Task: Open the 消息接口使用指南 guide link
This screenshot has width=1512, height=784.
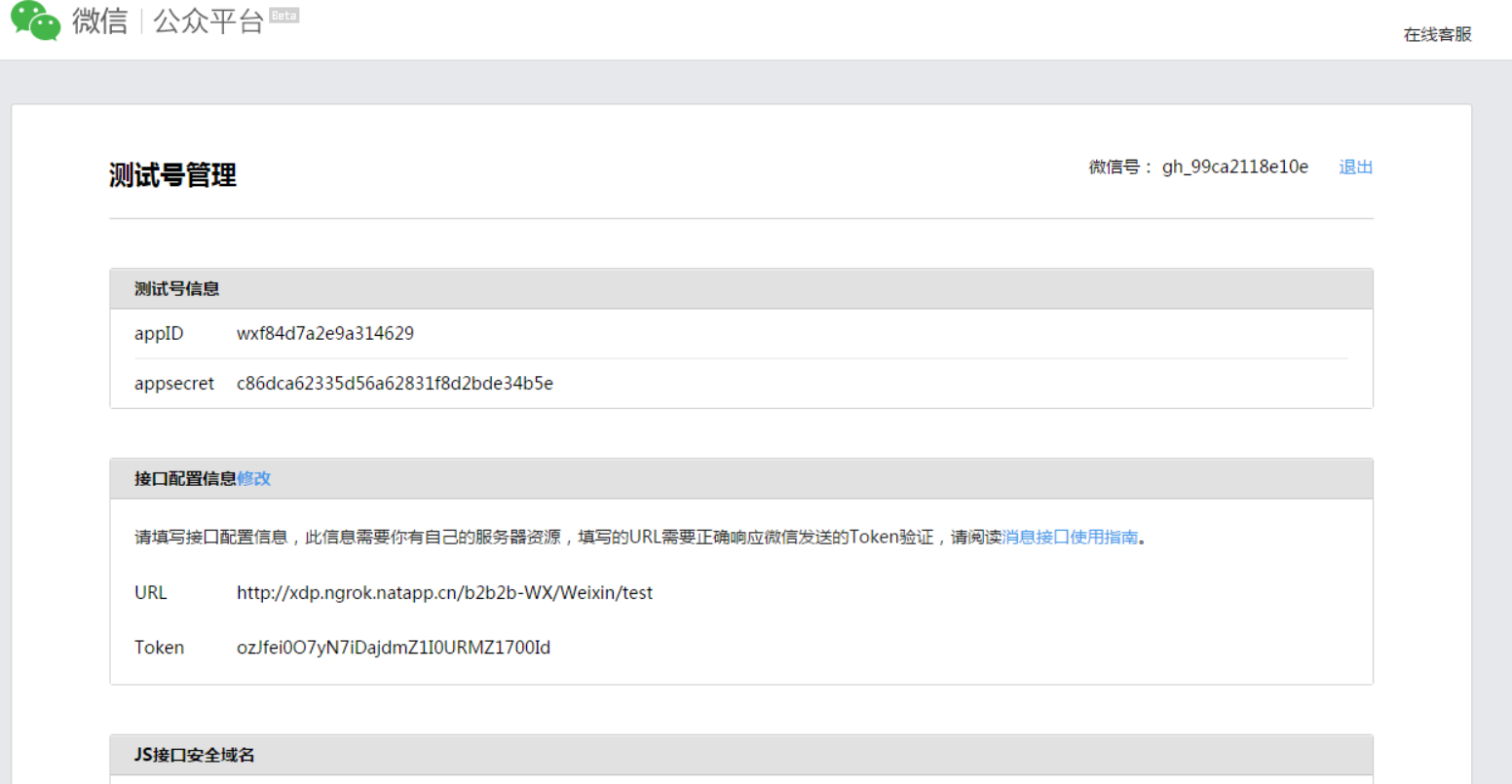Action: point(1070,537)
